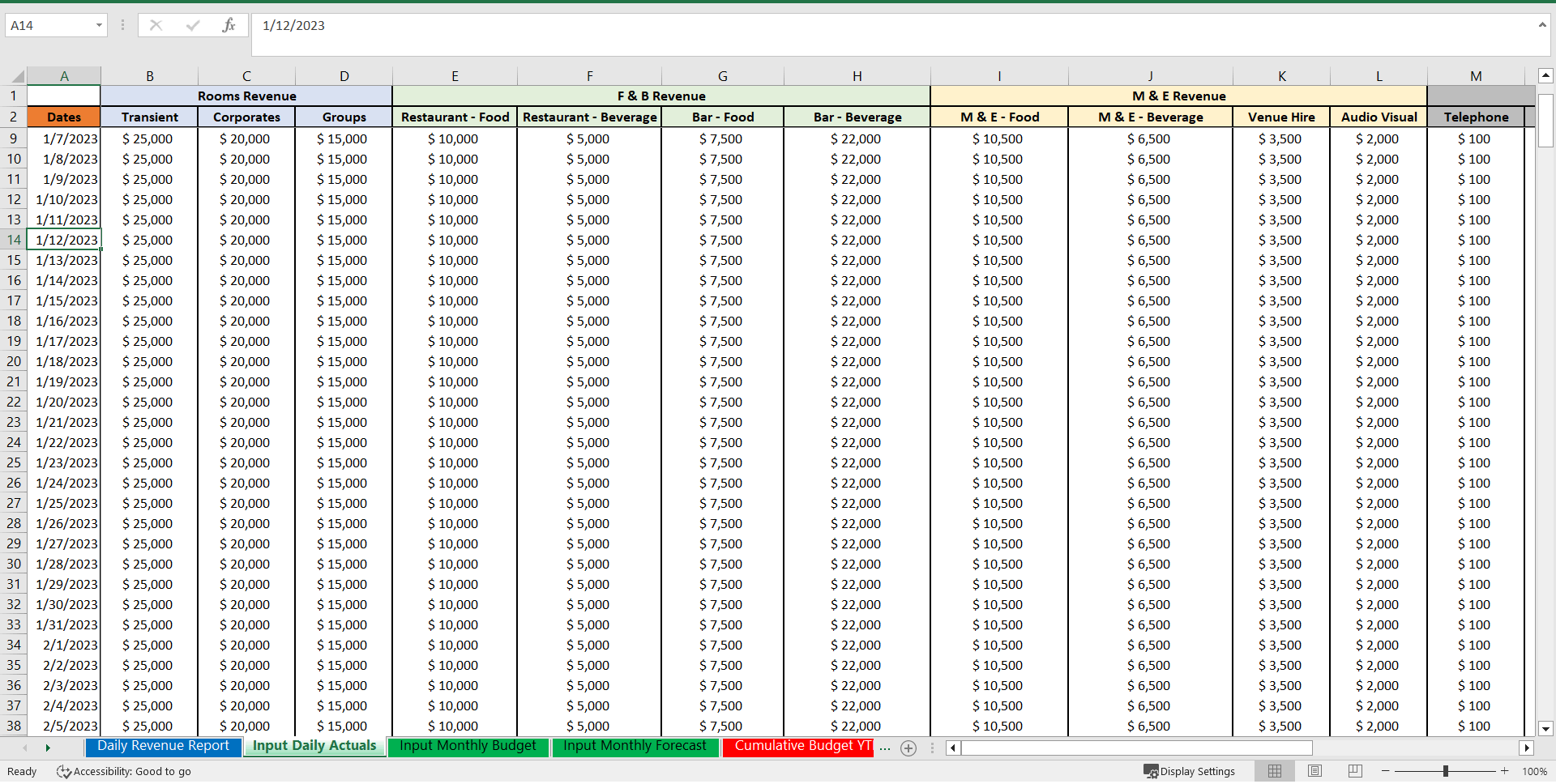Click the Transient column header cell
This screenshot has width=1556, height=784.
pos(150,117)
